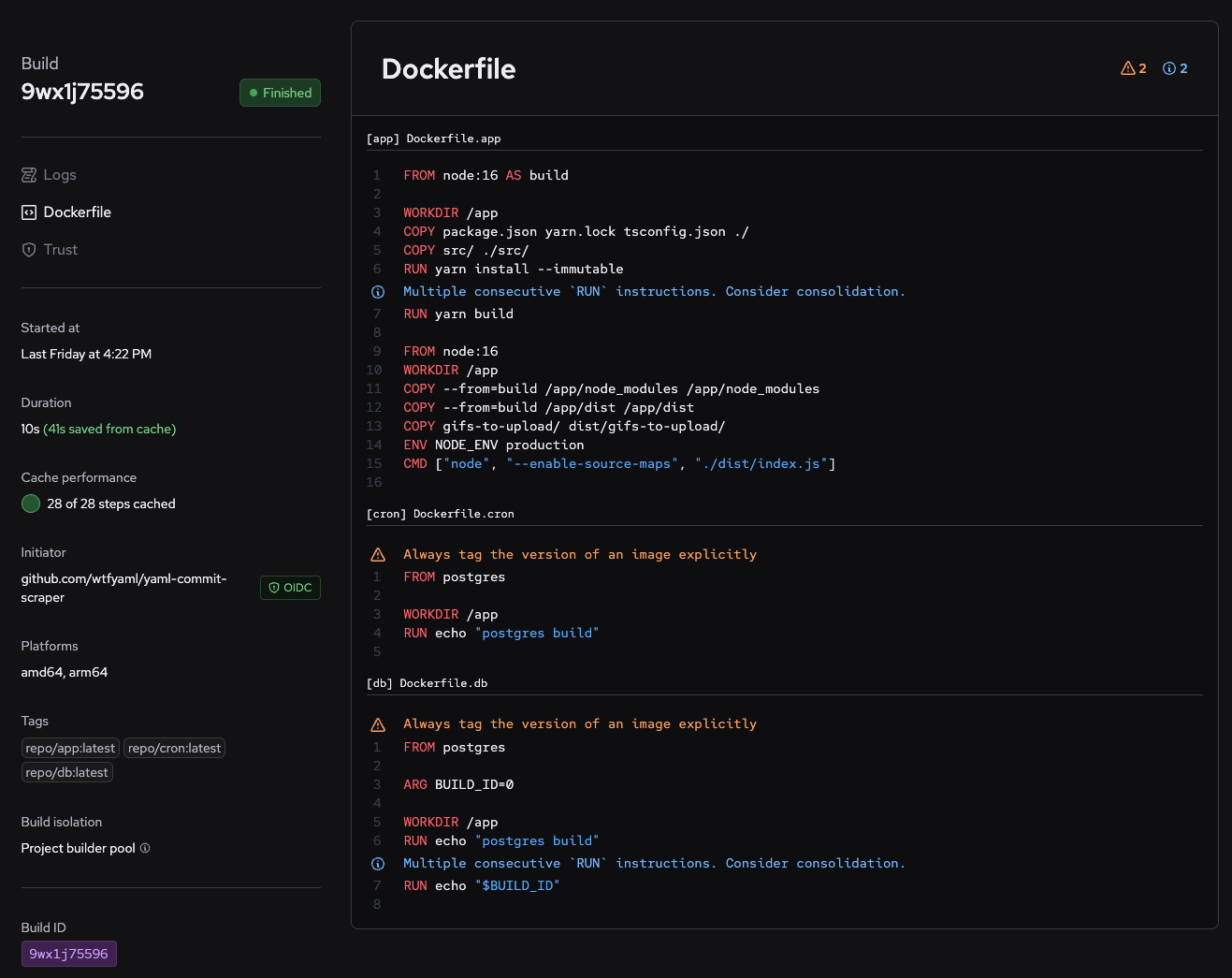Click the info icon showing 2 notices
1232x978 pixels.
[x=1168, y=67]
